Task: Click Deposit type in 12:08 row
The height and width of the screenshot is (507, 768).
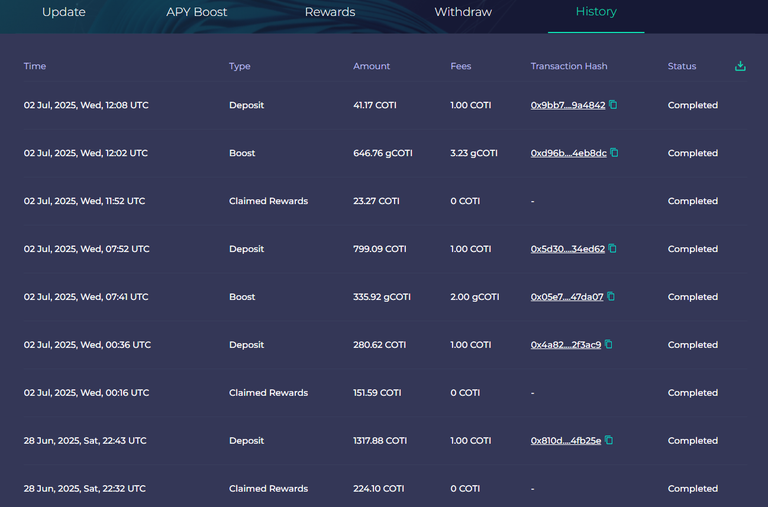Action: tap(246, 105)
